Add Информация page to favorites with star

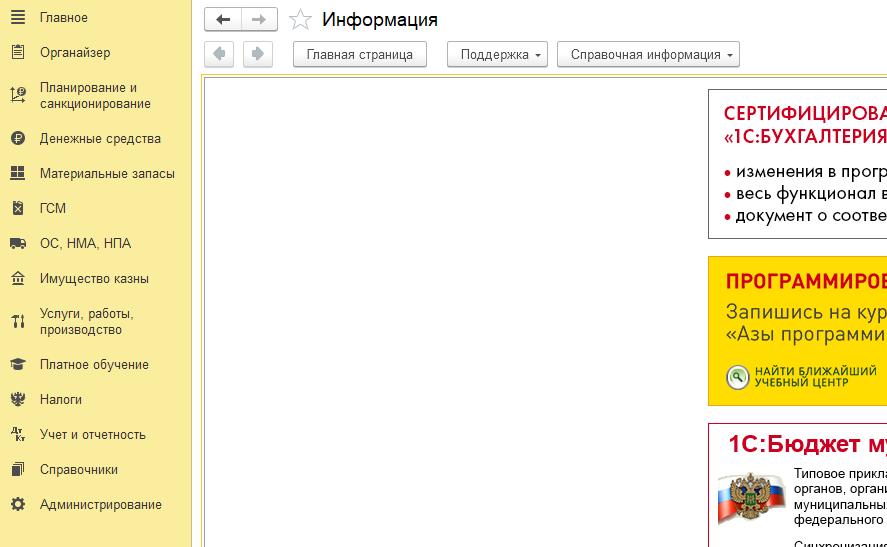click(300, 20)
